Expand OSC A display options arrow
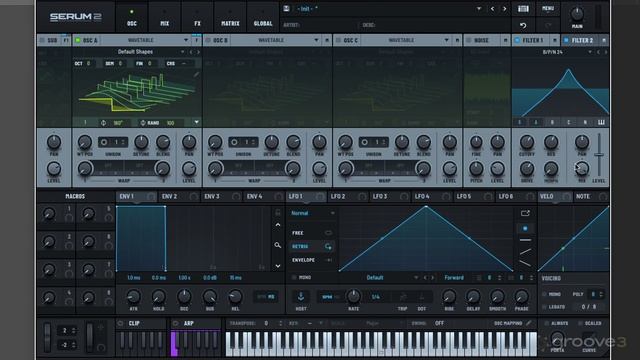This screenshot has height=360, width=640. coord(196,122)
